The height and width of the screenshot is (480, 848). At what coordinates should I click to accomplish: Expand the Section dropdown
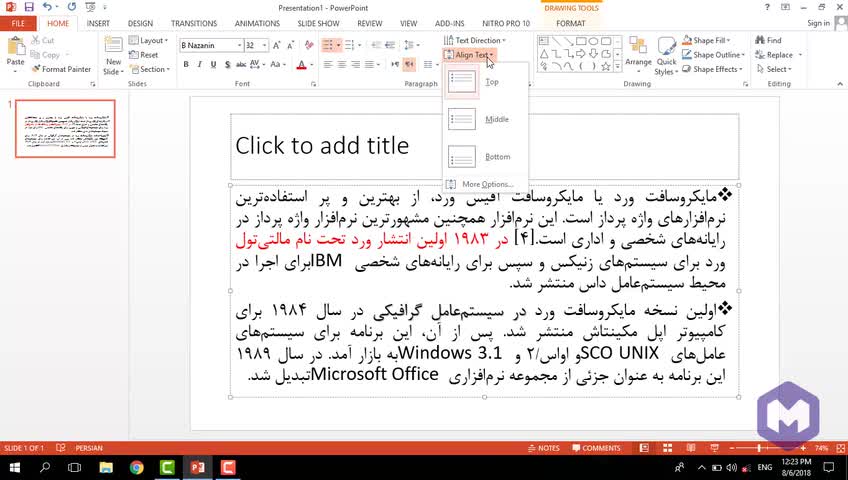pos(150,69)
